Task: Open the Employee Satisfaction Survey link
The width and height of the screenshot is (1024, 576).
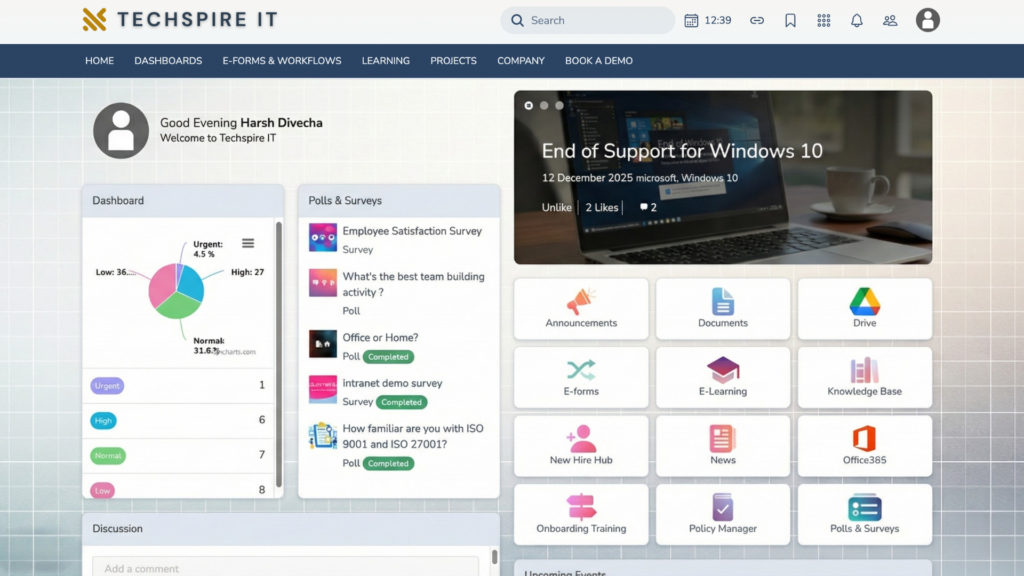Action: (415, 230)
